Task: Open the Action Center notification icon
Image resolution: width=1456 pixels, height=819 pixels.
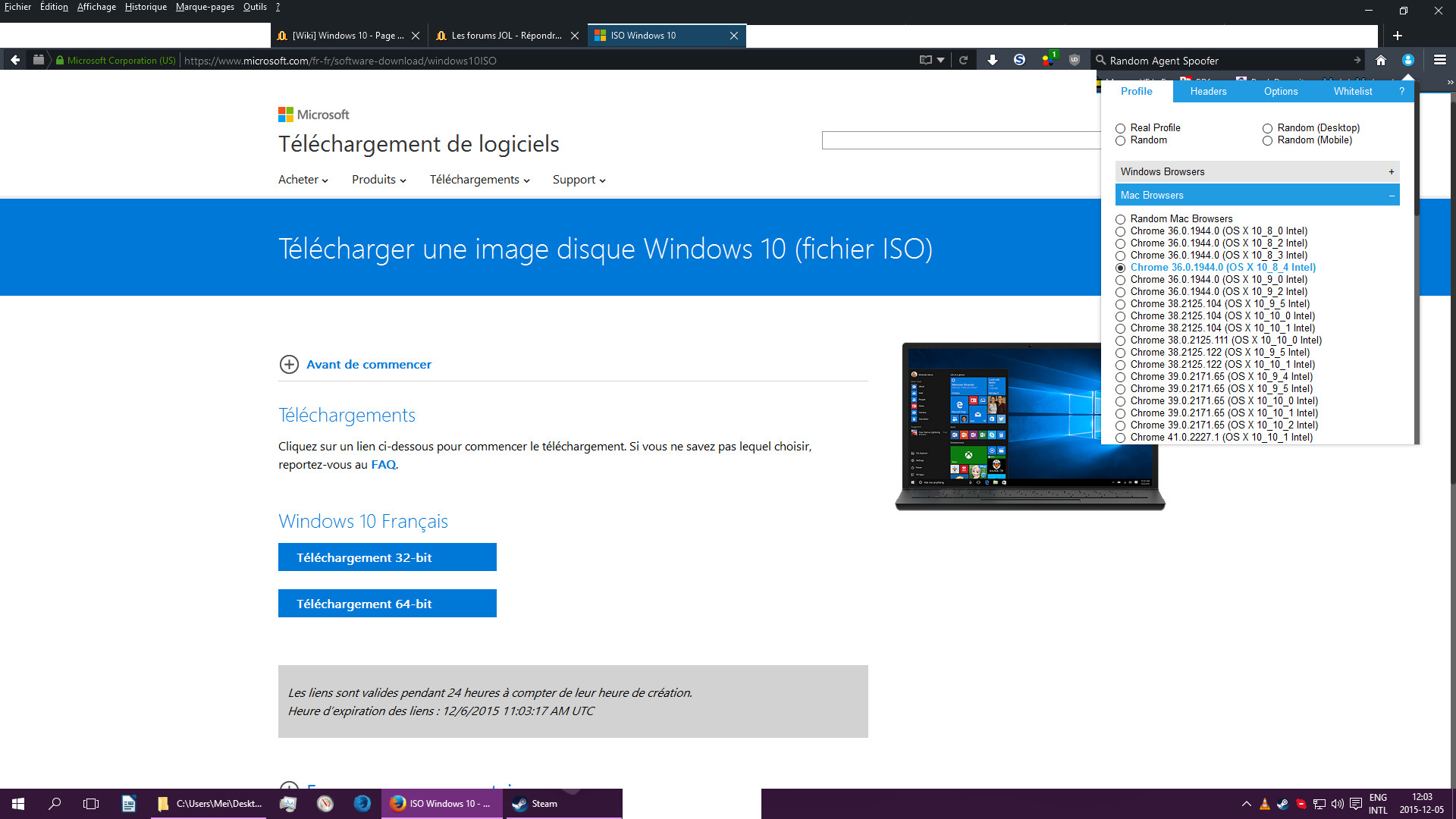Action: tap(1356, 804)
